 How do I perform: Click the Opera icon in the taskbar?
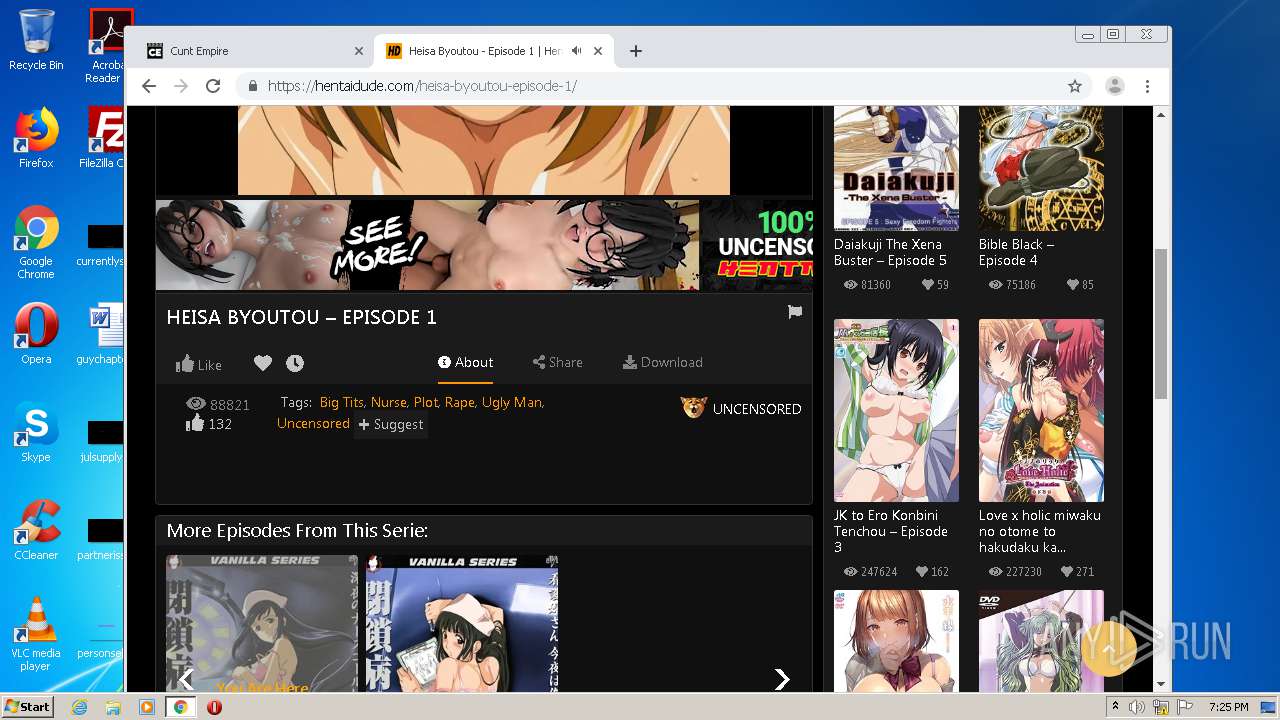tap(214, 707)
